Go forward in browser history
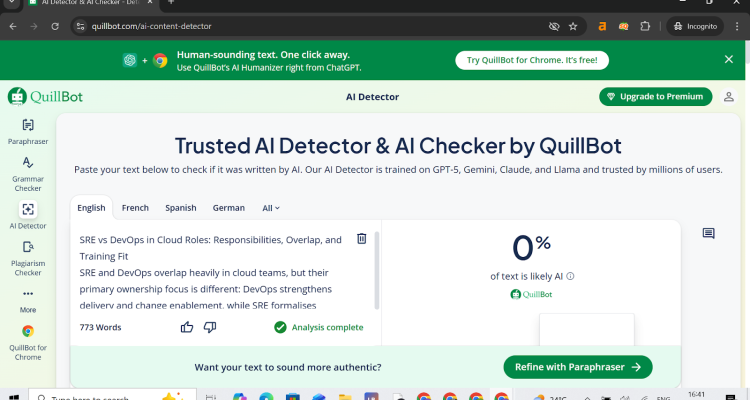The height and width of the screenshot is (400, 750). pos(34,26)
